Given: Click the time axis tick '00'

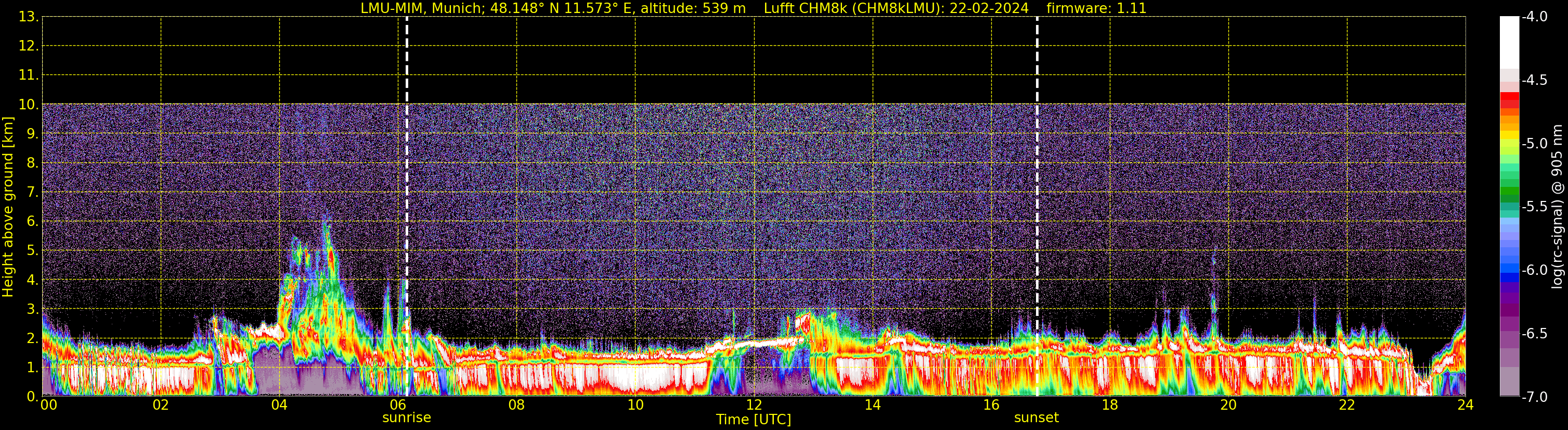Looking at the screenshot, I should tap(49, 405).
